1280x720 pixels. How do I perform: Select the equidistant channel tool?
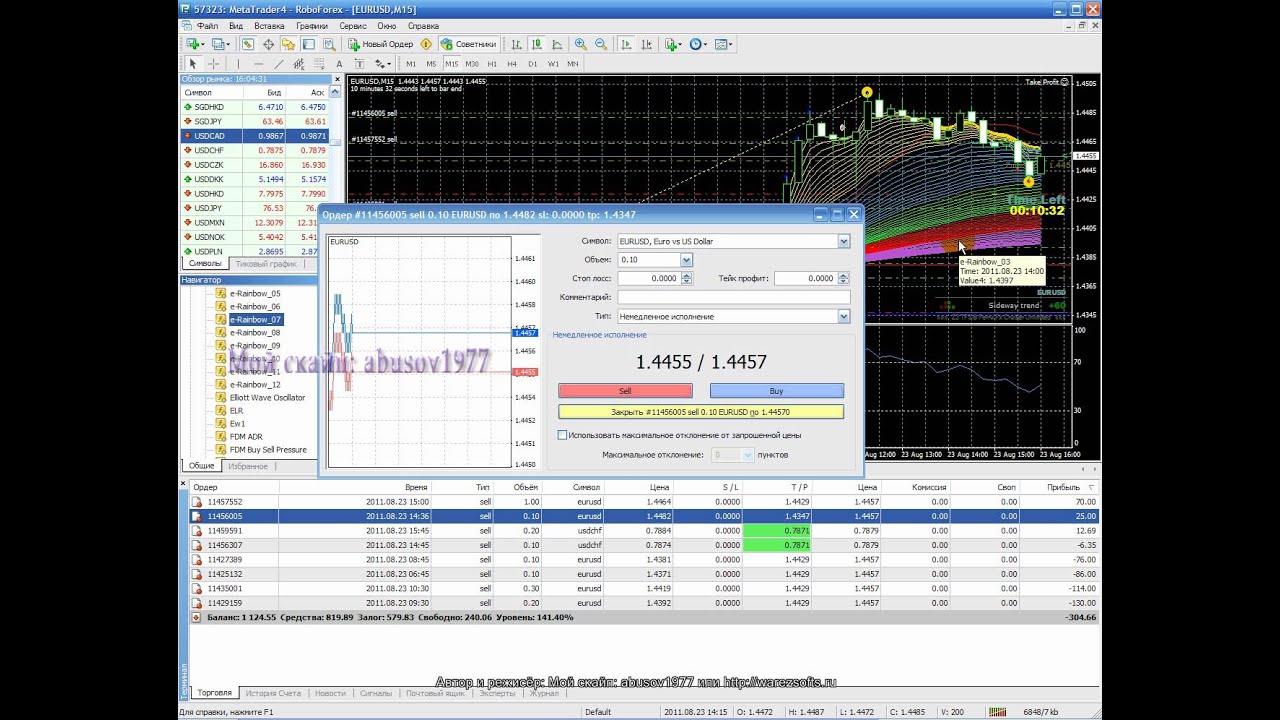tap(299, 64)
